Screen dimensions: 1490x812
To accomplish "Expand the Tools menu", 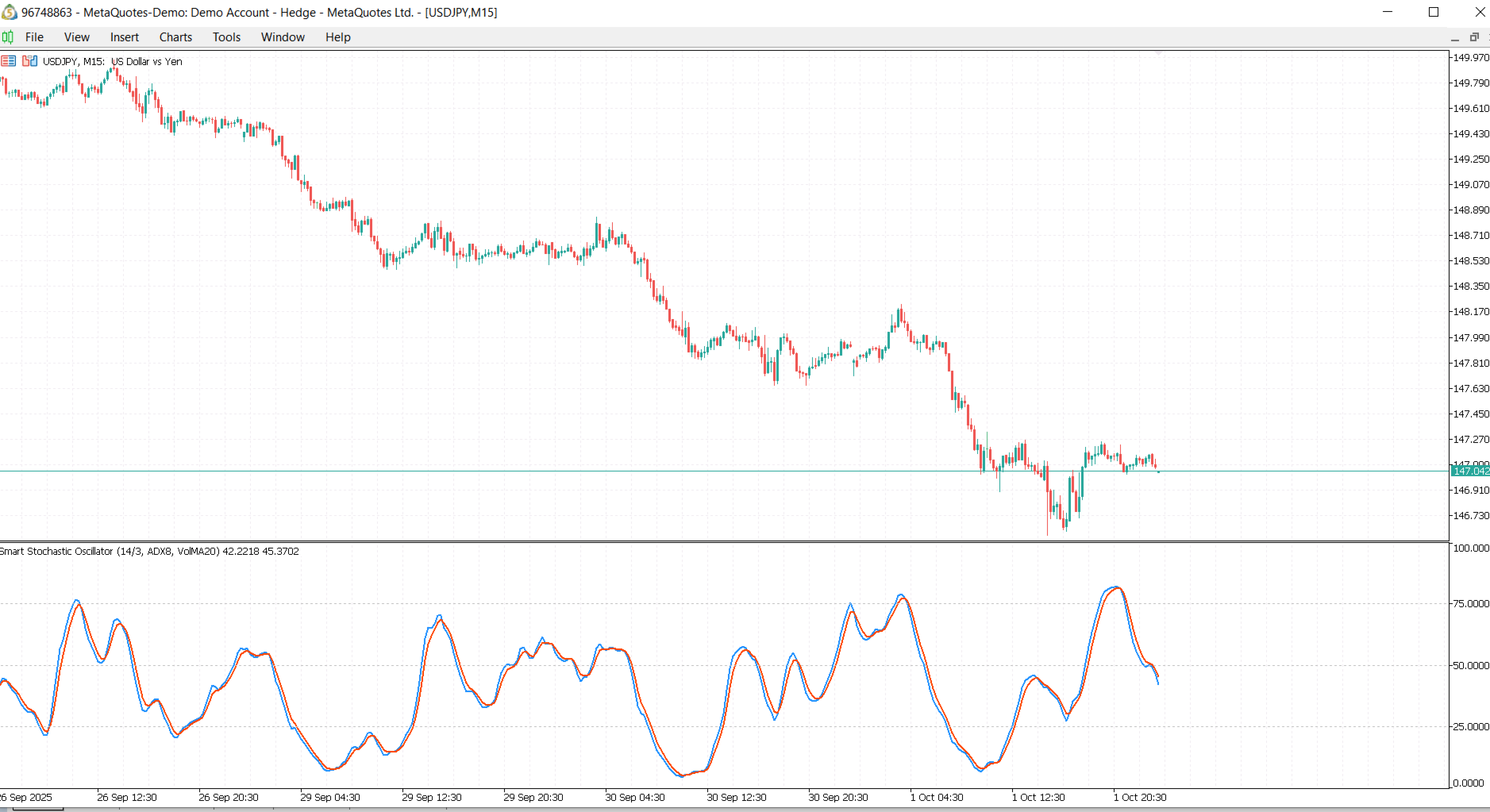I will click(226, 37).
